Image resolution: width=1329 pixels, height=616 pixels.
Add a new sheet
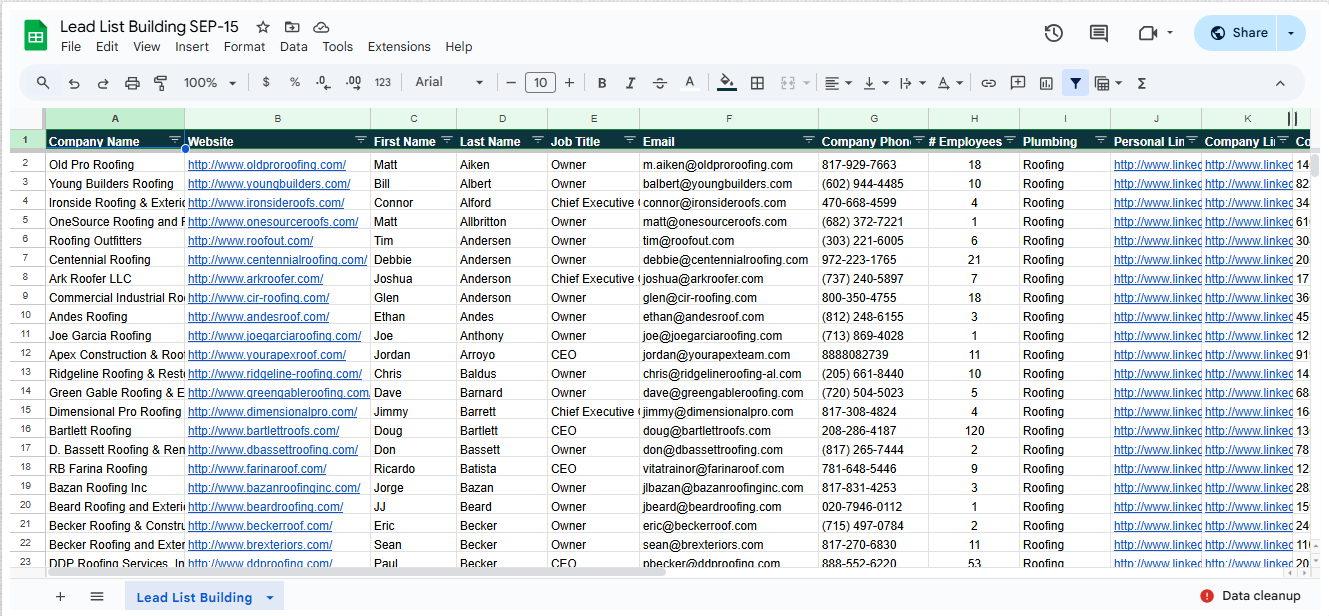pyautogui.click(x=60, y=597)
